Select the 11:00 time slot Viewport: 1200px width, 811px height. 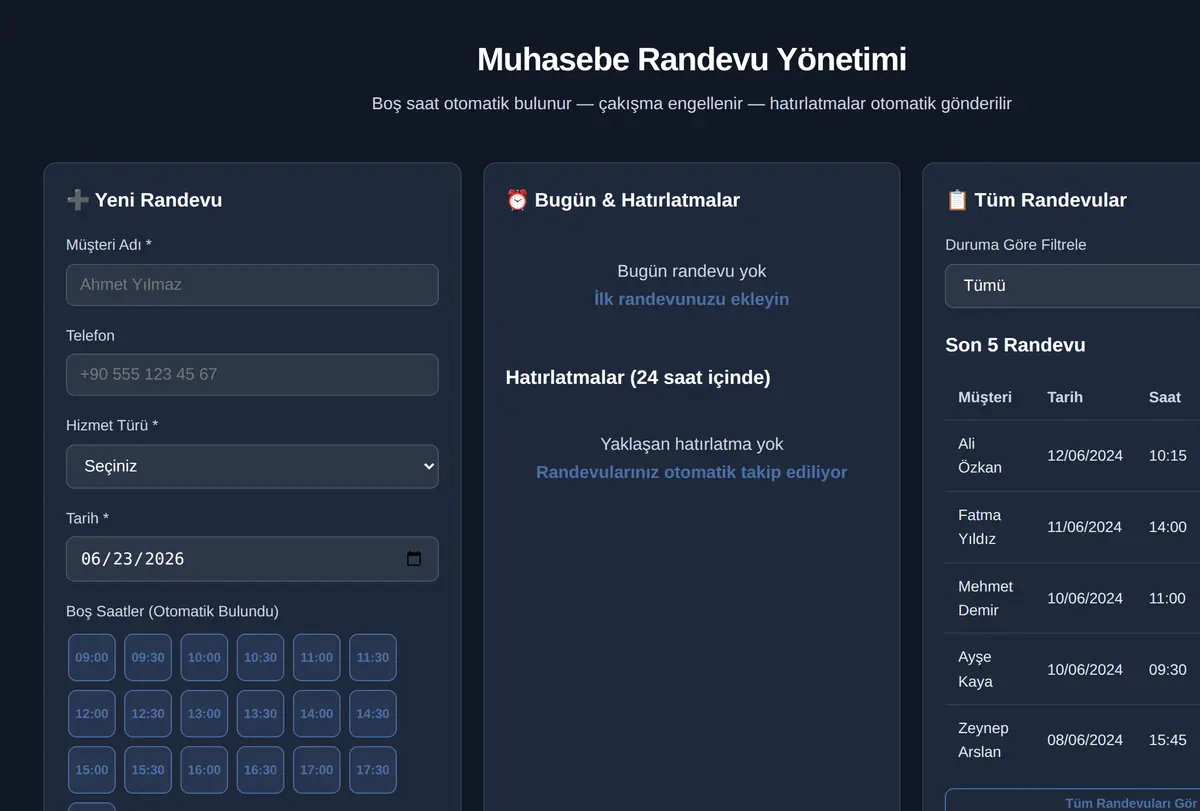pos(317,658)
